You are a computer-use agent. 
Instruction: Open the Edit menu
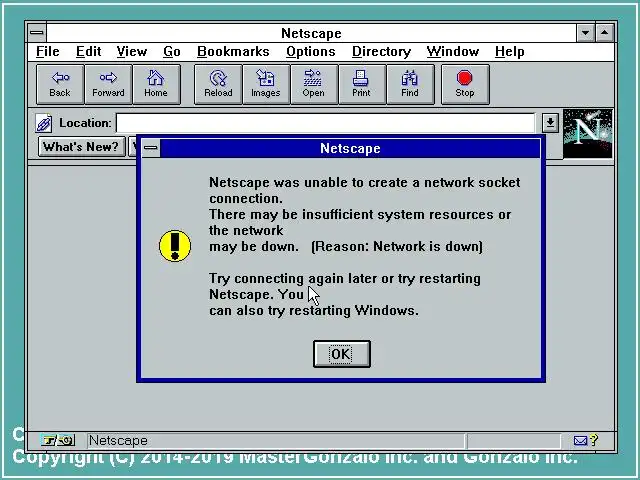coord(89,51)
